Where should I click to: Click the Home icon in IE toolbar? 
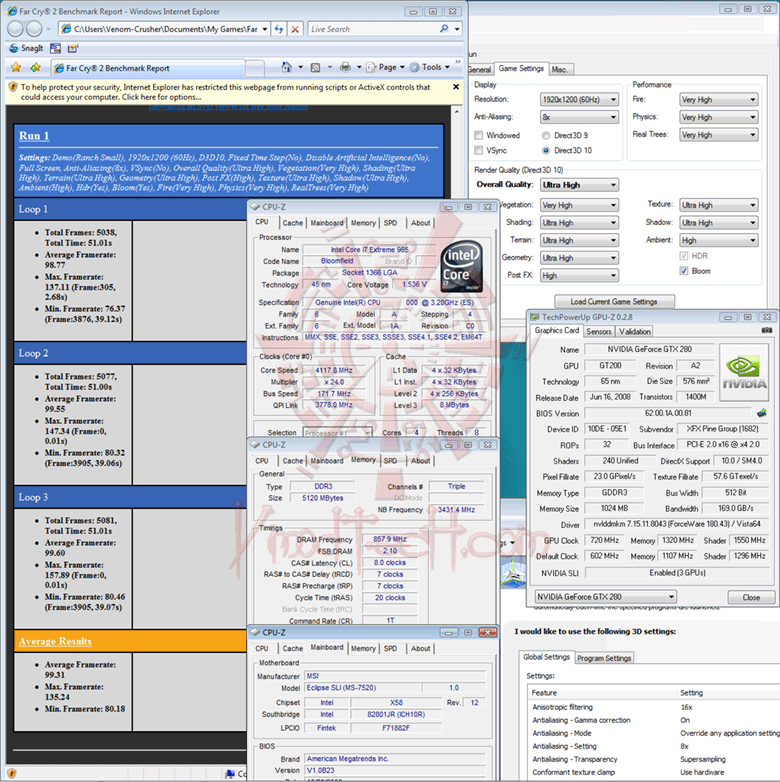pyautogui.click(x=286, y=67)
